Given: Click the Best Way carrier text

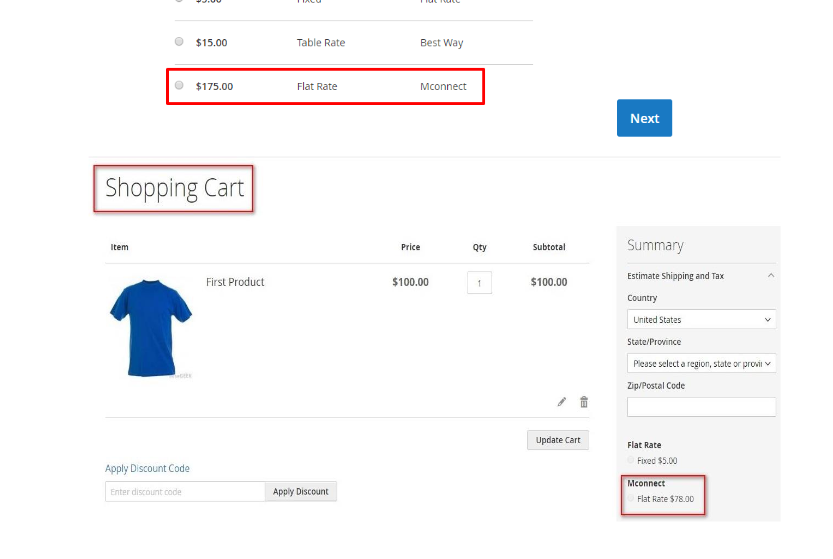Looking at the screenshot, I should click(441, 43).
